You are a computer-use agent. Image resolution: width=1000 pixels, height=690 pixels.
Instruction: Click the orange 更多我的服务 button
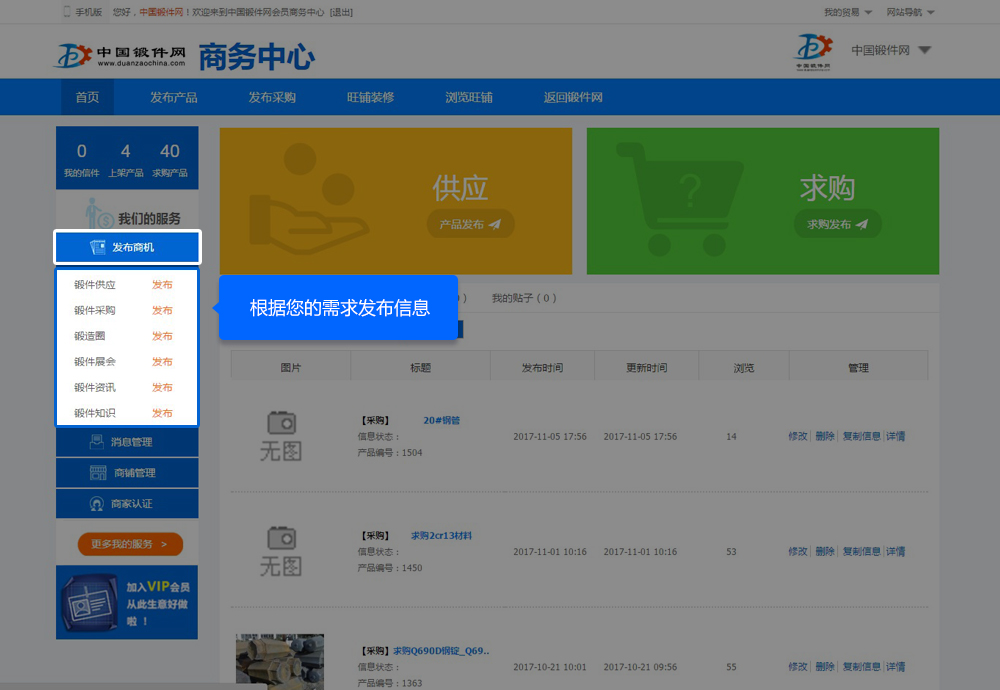tap(130, 544)
